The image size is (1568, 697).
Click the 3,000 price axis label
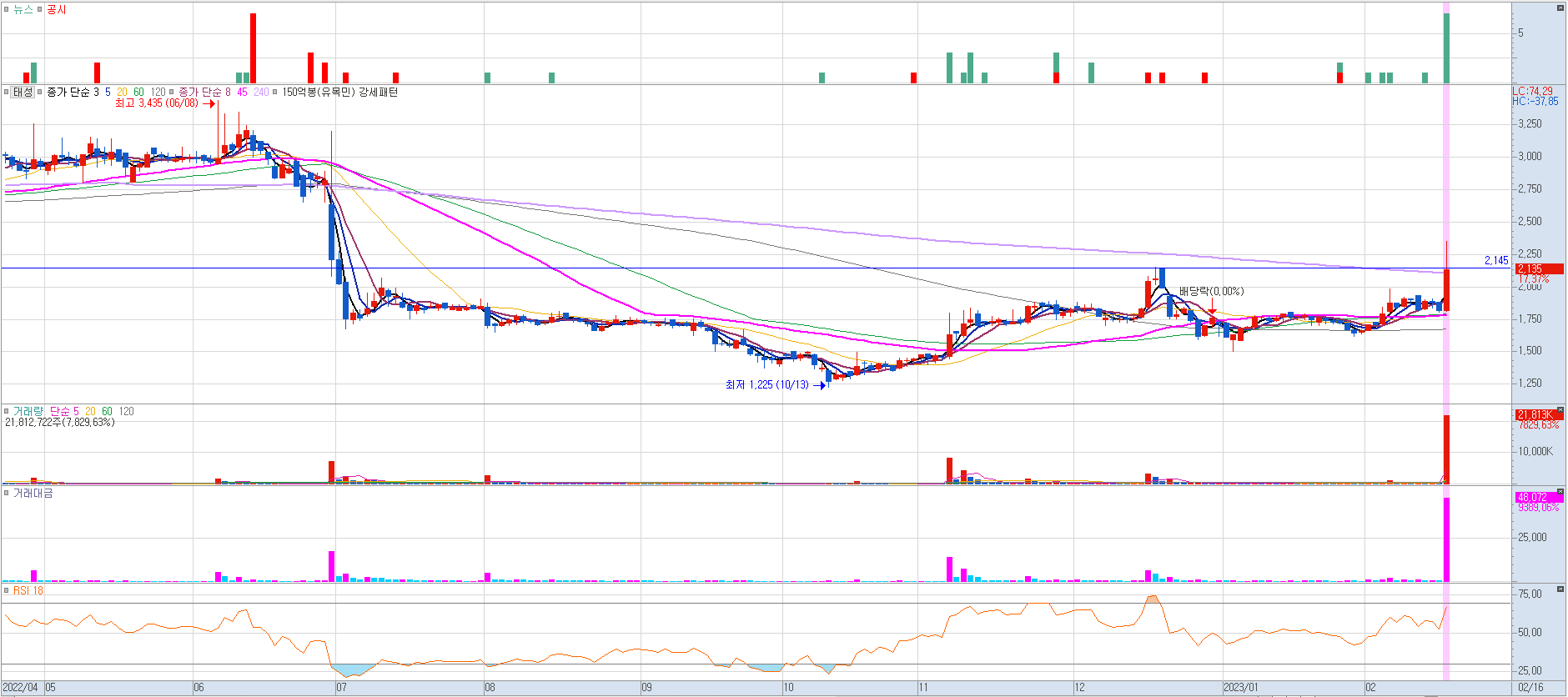(x=1530, y=156)
